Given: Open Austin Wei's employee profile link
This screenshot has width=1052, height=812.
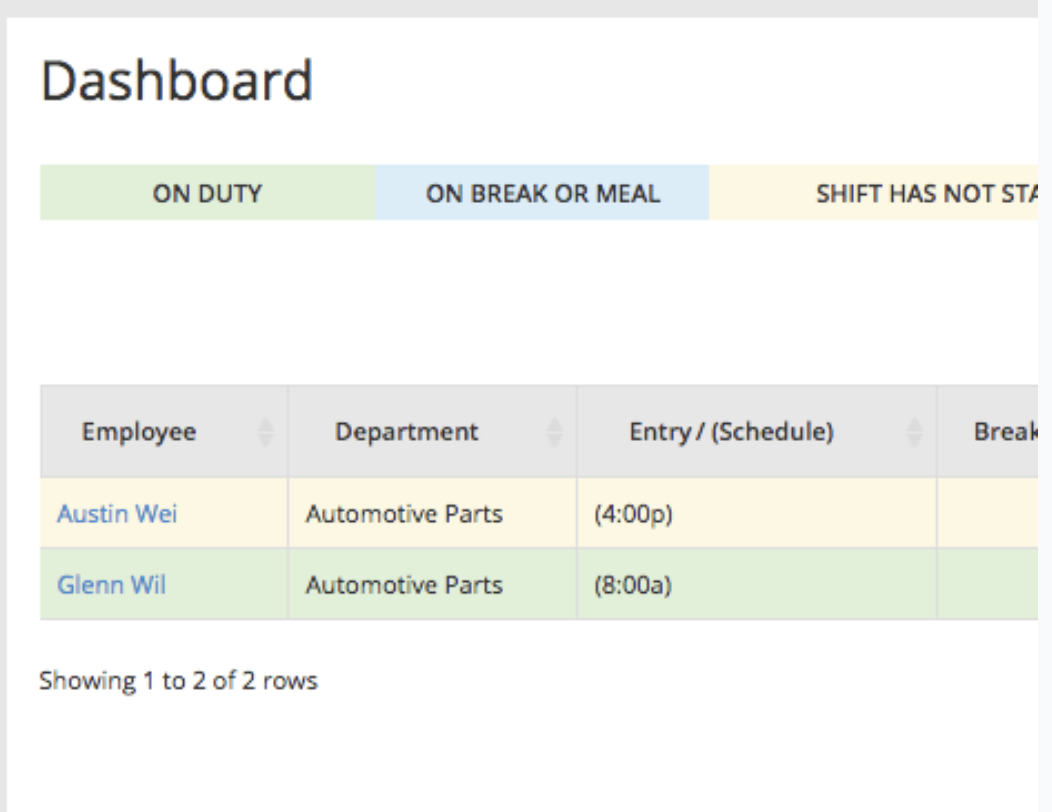Looking at the screenshot, I should [x=117, y=514].
